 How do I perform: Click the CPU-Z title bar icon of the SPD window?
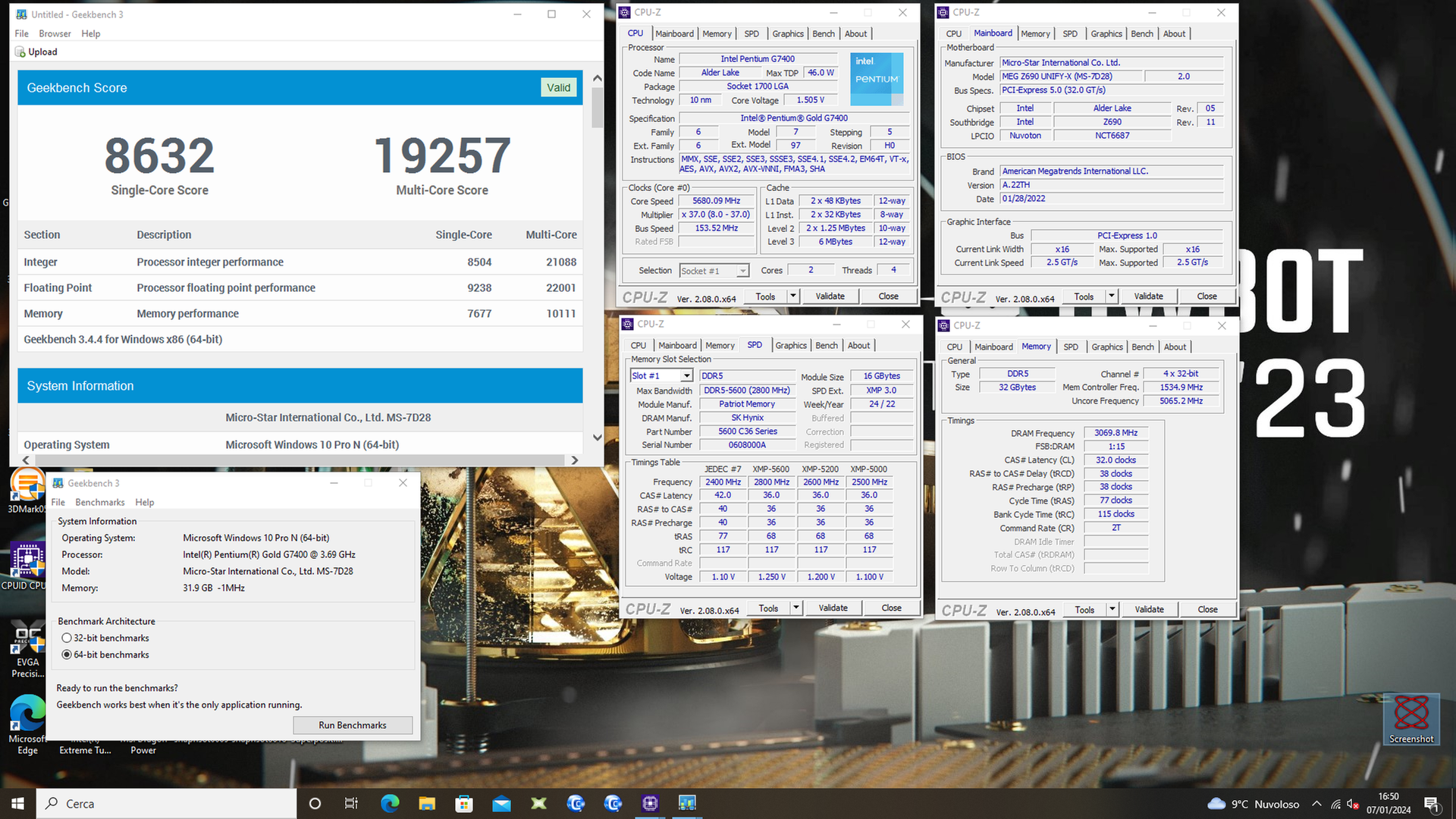point(627,324)
